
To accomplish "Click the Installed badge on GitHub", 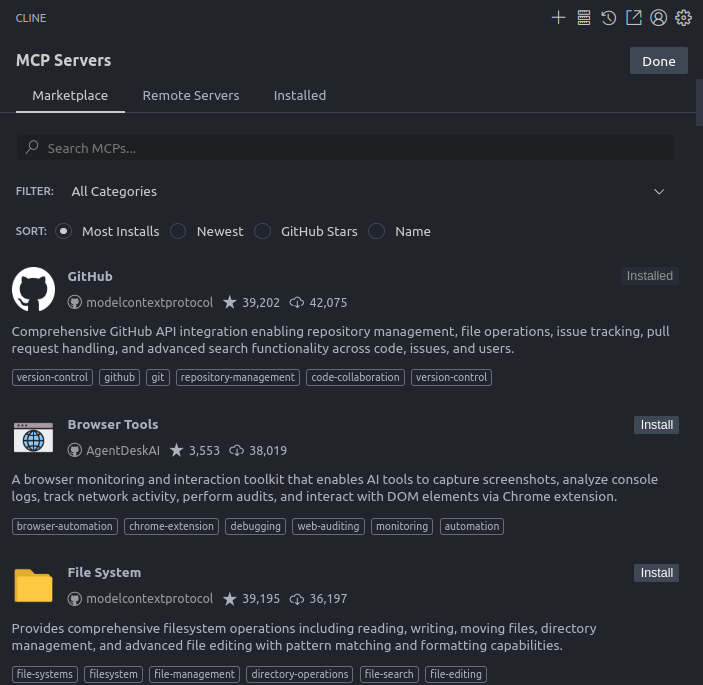I will click(x=650, y=276).
